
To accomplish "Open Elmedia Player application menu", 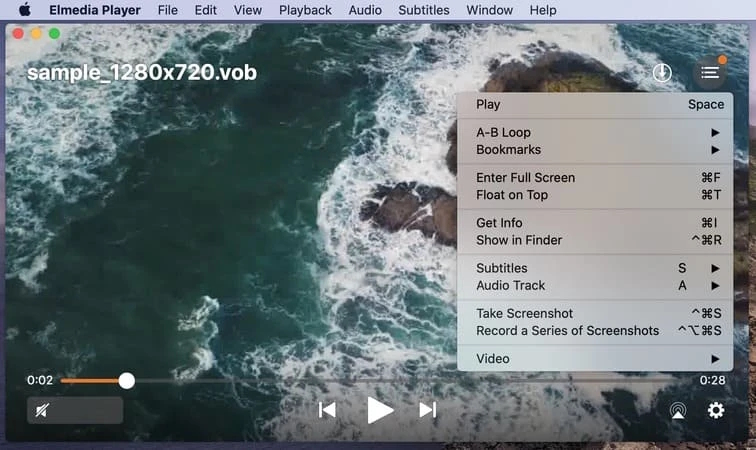I will (x=94, y=10).
